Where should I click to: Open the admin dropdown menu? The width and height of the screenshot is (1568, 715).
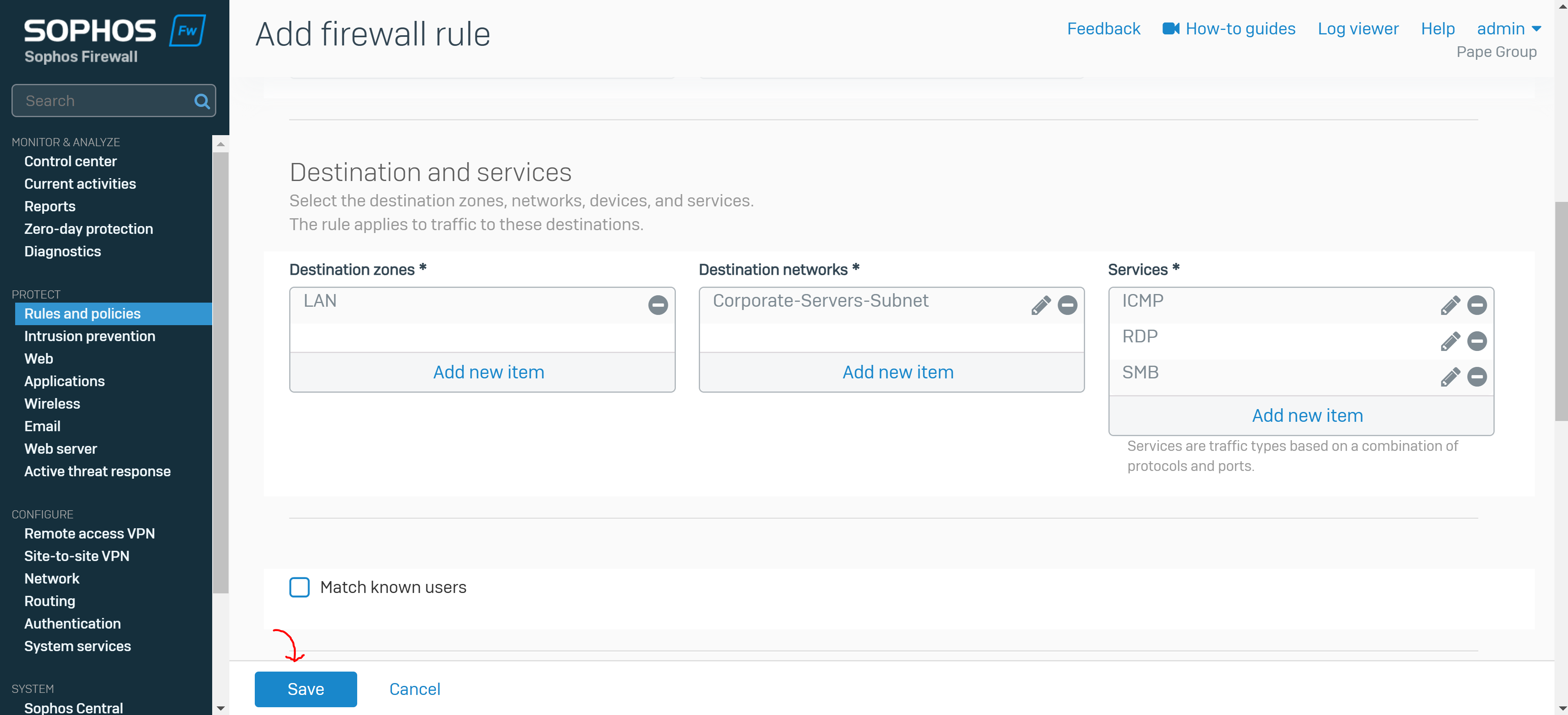click(x=1508, y=29)
